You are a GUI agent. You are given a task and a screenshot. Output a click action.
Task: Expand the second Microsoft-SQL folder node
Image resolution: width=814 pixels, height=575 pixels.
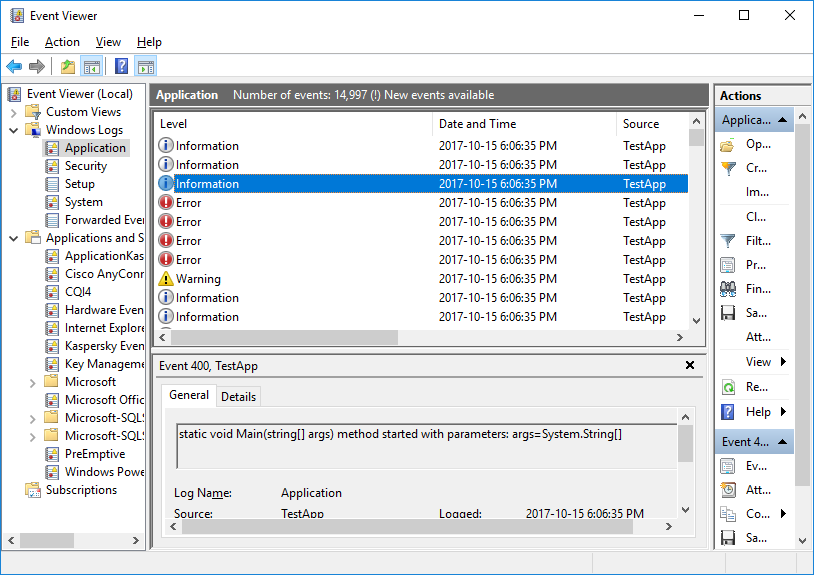click(33, 437)
